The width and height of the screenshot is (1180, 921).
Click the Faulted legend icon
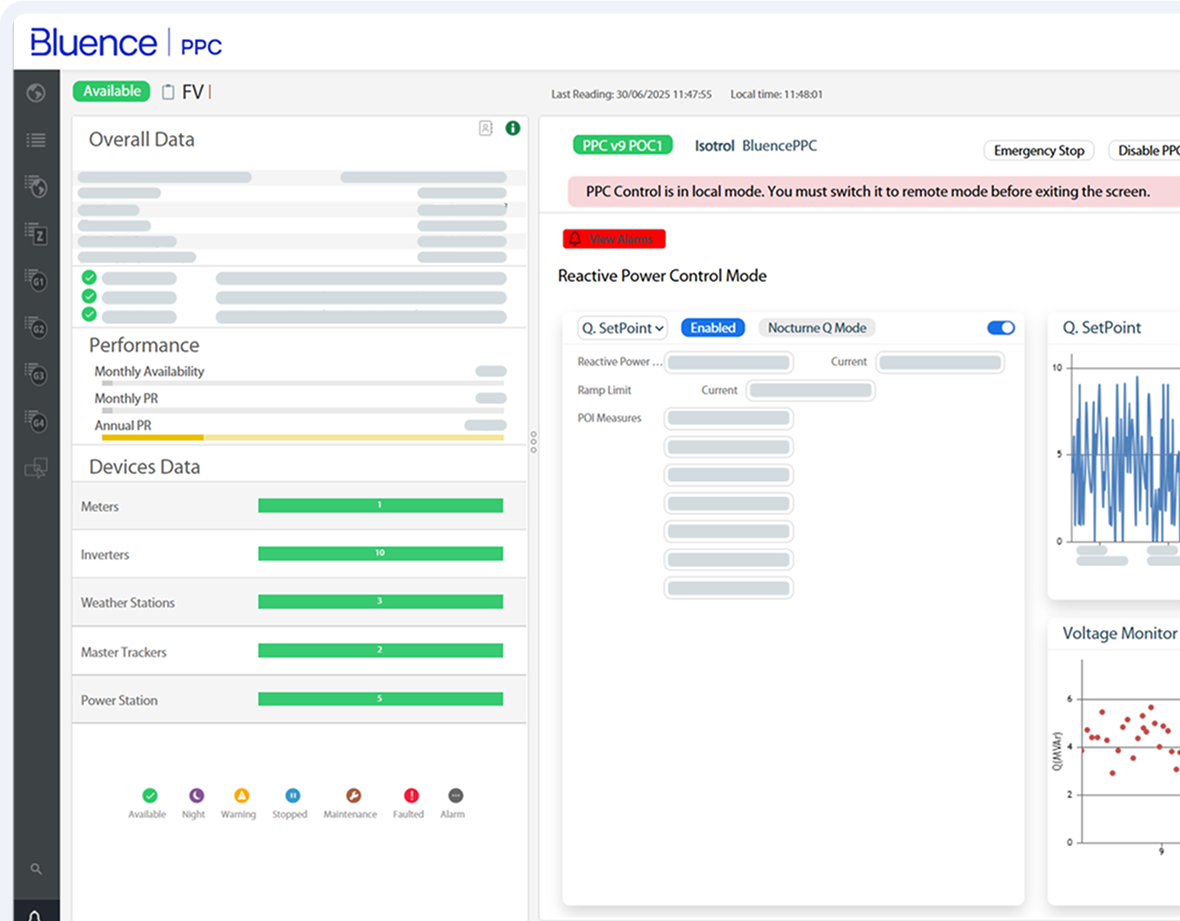point(411,795)
